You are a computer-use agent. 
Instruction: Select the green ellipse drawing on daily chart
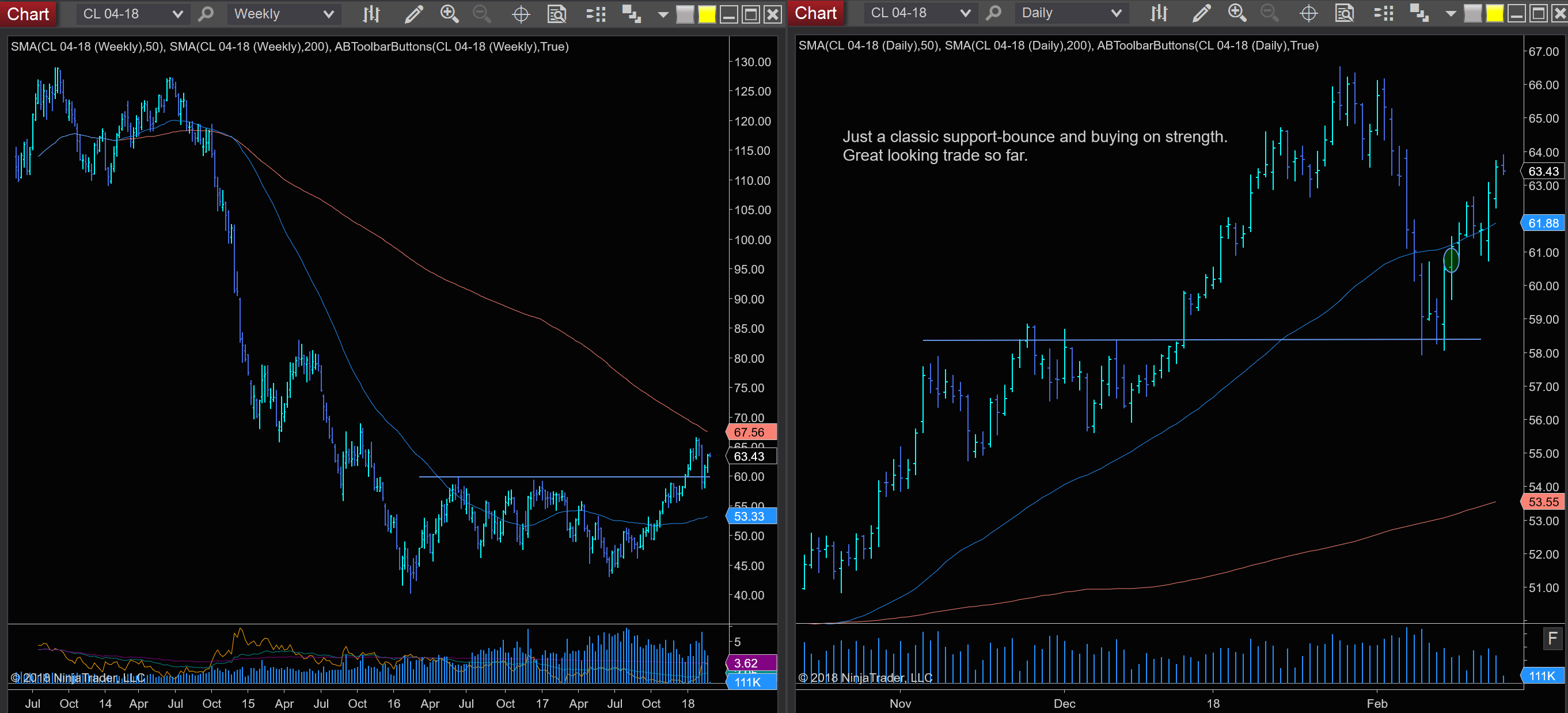coord(1451,260)
